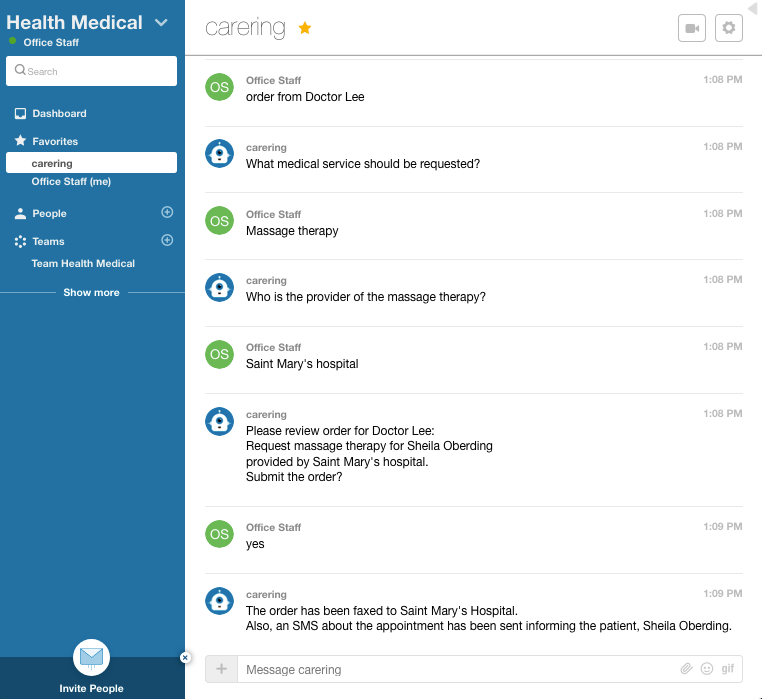
Task: Open the Teams section
Action: click(48, 242)
